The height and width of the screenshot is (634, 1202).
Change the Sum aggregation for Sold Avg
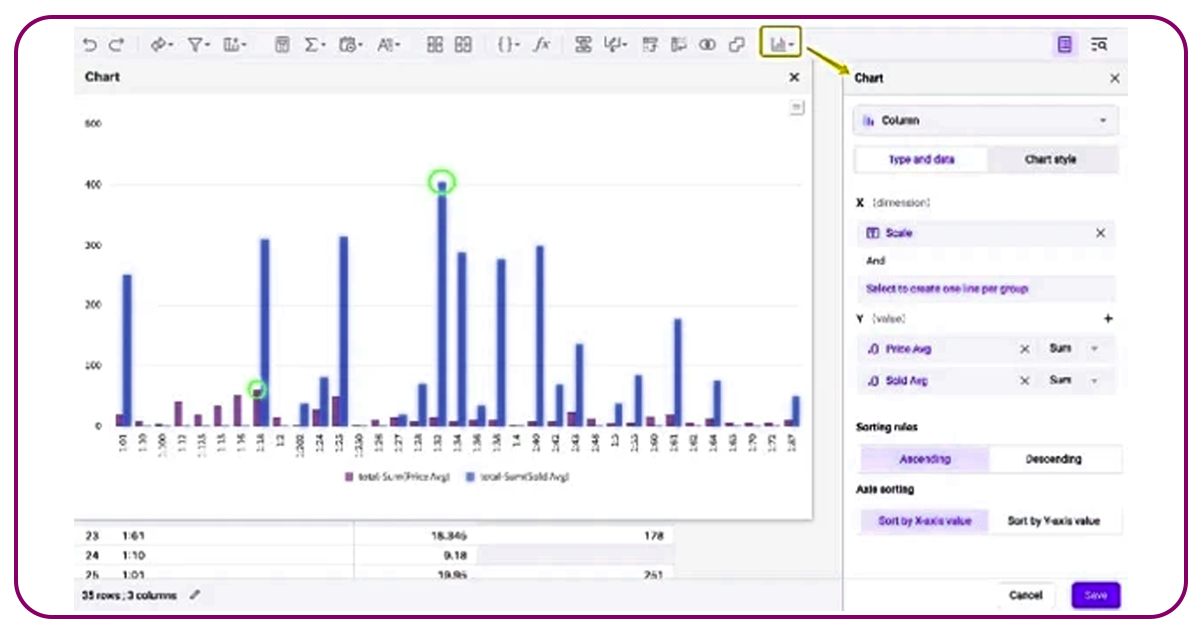click(x=1075, y=381)
